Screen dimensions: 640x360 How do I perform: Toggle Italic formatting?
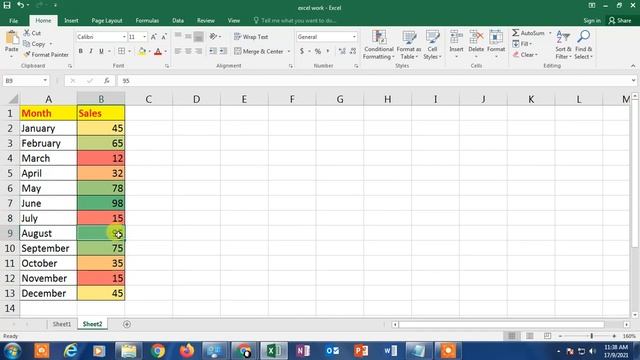pos(91,51)
